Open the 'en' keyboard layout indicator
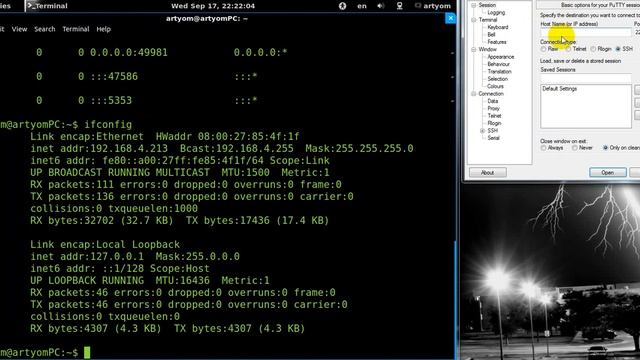This screenshot has width=640, height=360. pos(362,6)
